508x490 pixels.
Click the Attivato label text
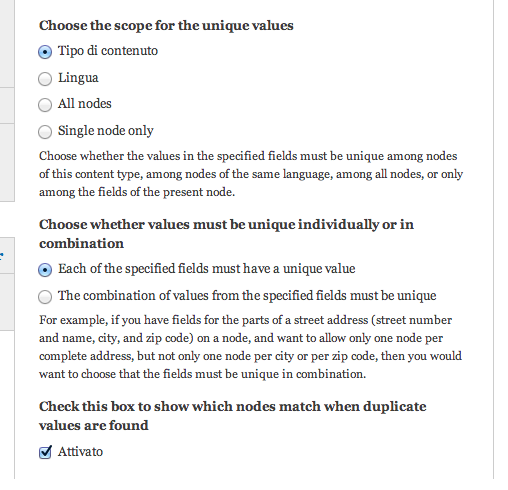(80, 452)
